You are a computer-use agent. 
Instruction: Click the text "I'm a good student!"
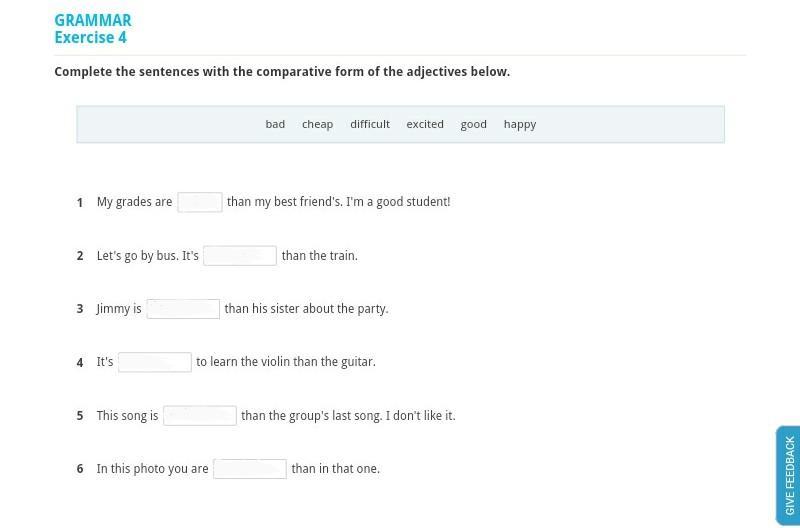[398, 202]
